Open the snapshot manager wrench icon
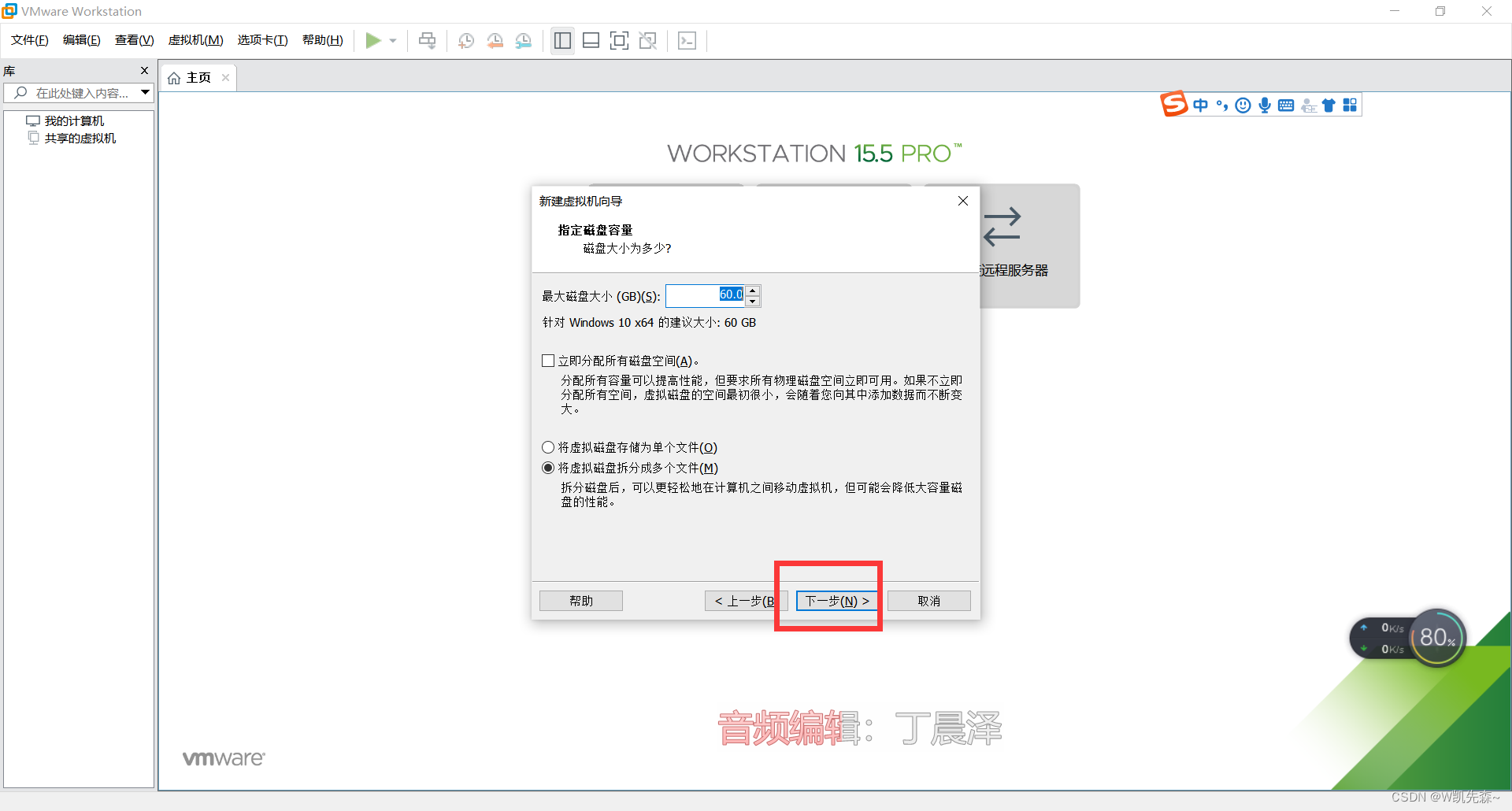 (524, 41)
